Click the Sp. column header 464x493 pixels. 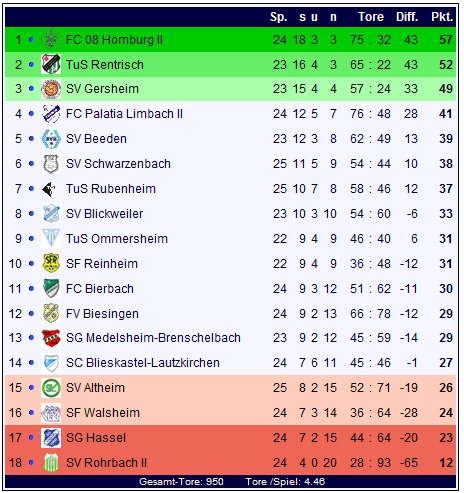click(279, 17)
